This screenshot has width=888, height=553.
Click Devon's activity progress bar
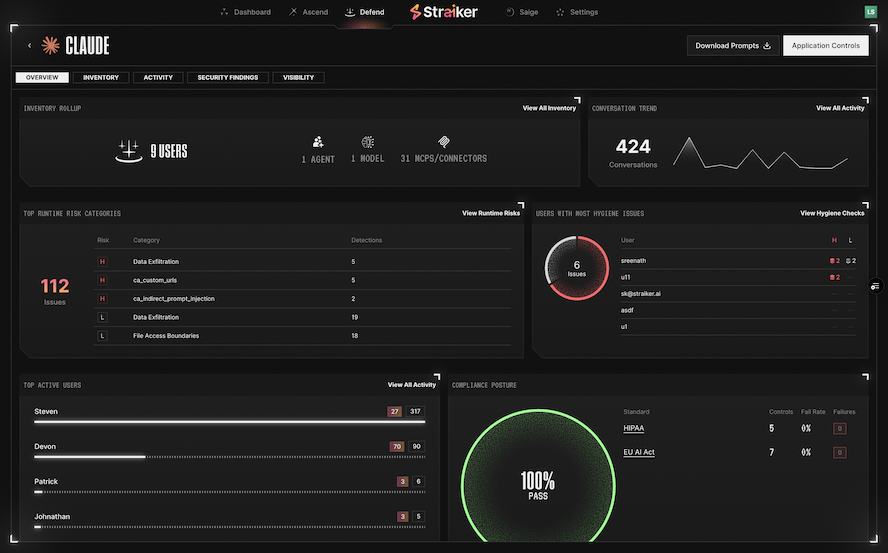coord(229,457)
